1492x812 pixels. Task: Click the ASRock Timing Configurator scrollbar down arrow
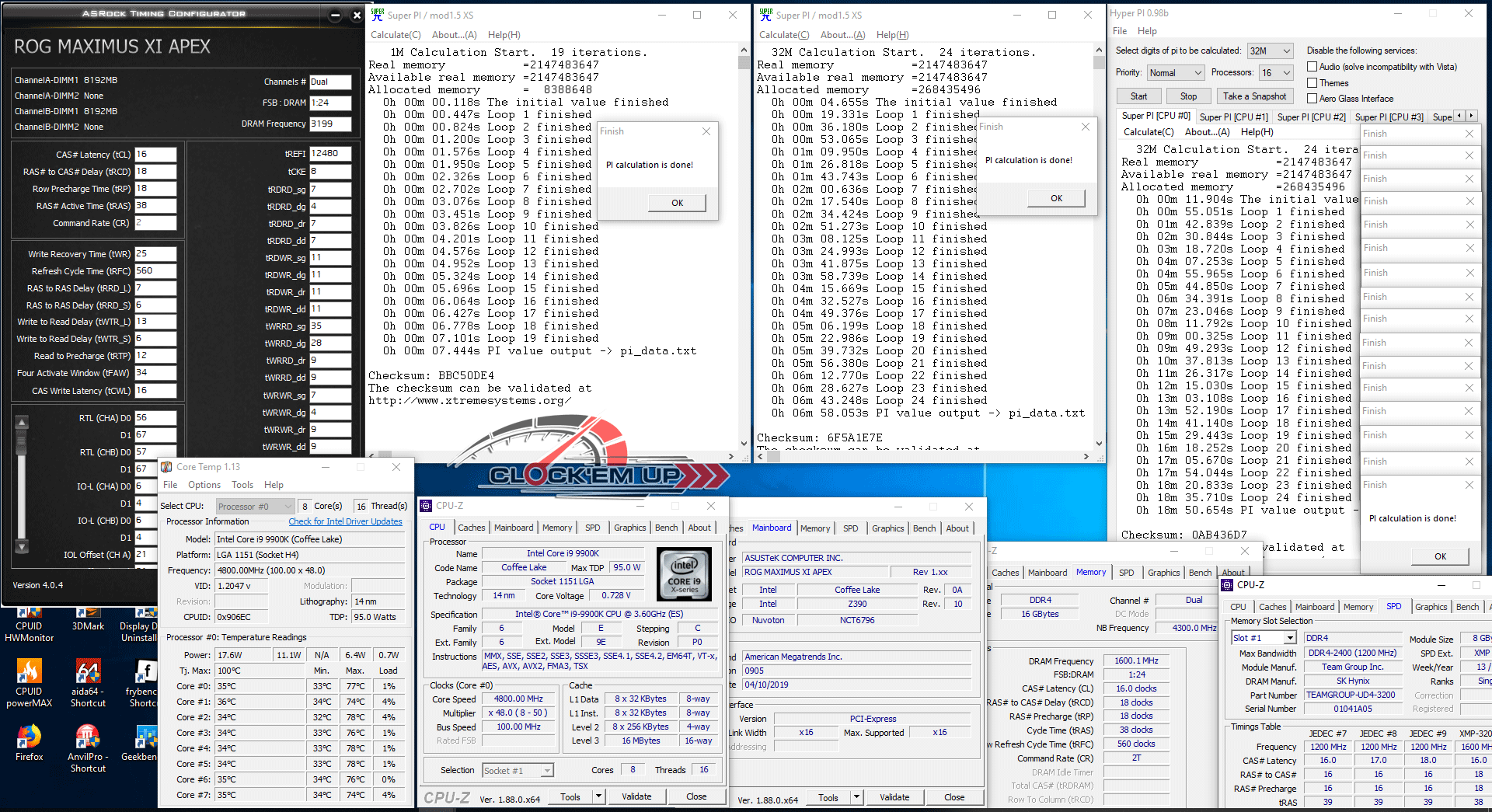pyautogui.click(x=22, y=547)
